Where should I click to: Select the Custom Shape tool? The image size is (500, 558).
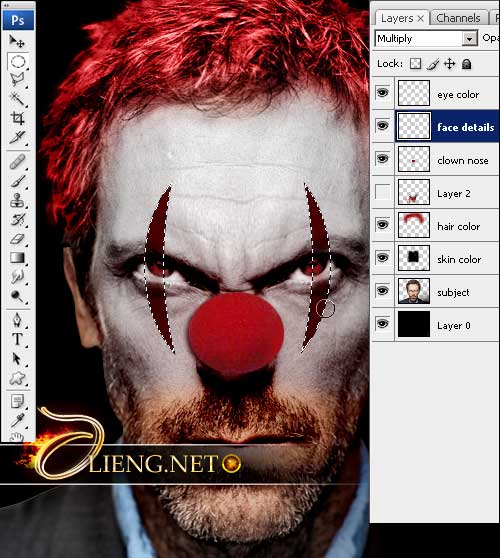pyautogui.click(x=17, y=378)
